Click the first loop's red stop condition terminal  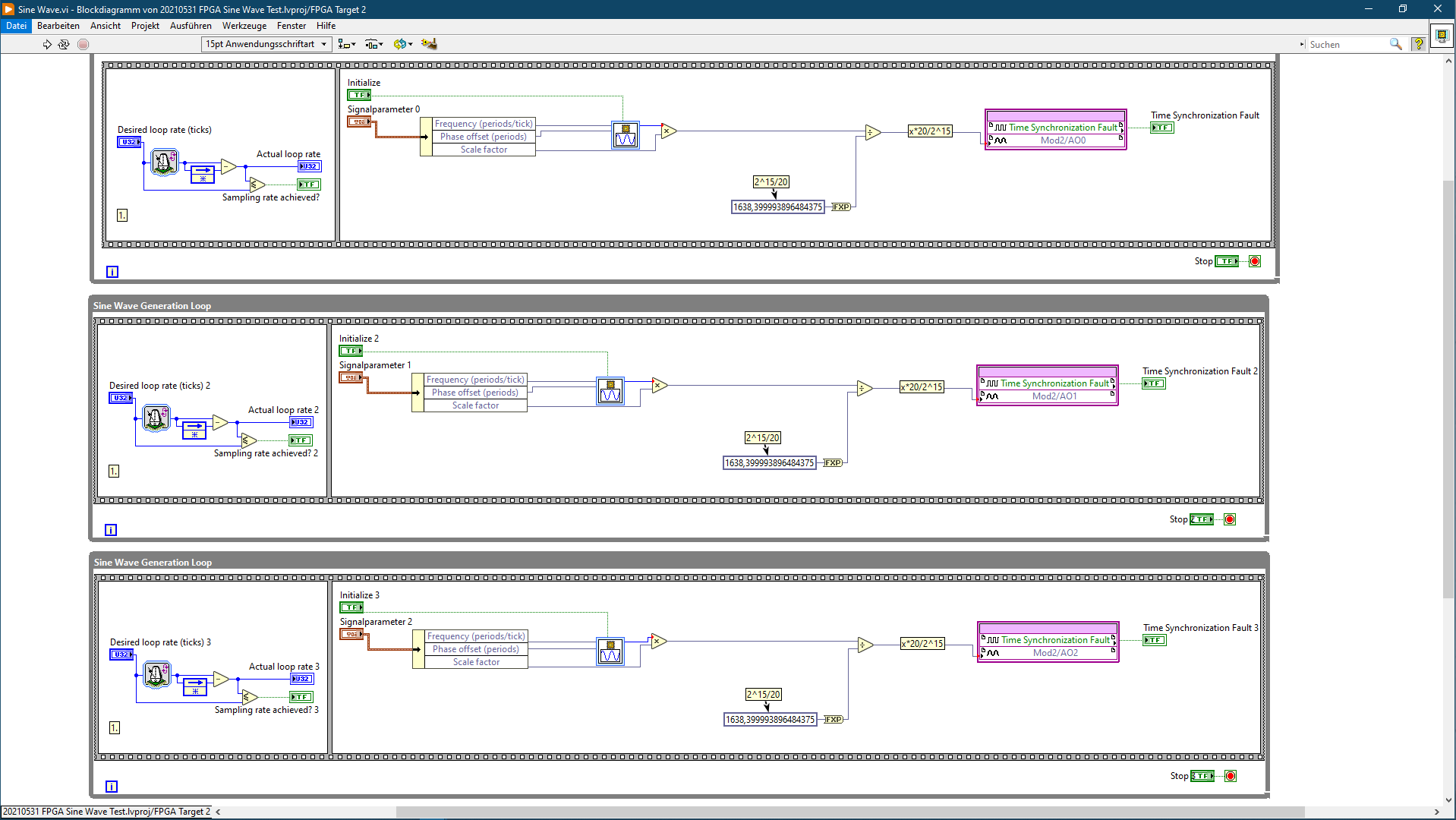[x=1255, y=261]
